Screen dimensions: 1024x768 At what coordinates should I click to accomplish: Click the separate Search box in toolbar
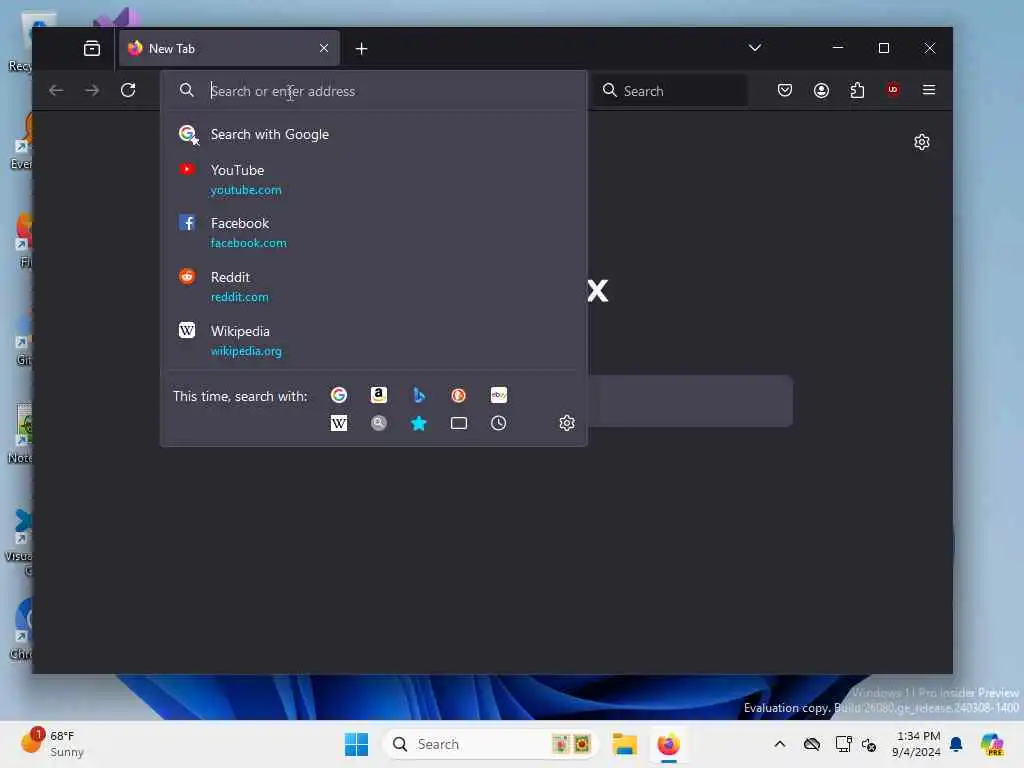(671, 91)
